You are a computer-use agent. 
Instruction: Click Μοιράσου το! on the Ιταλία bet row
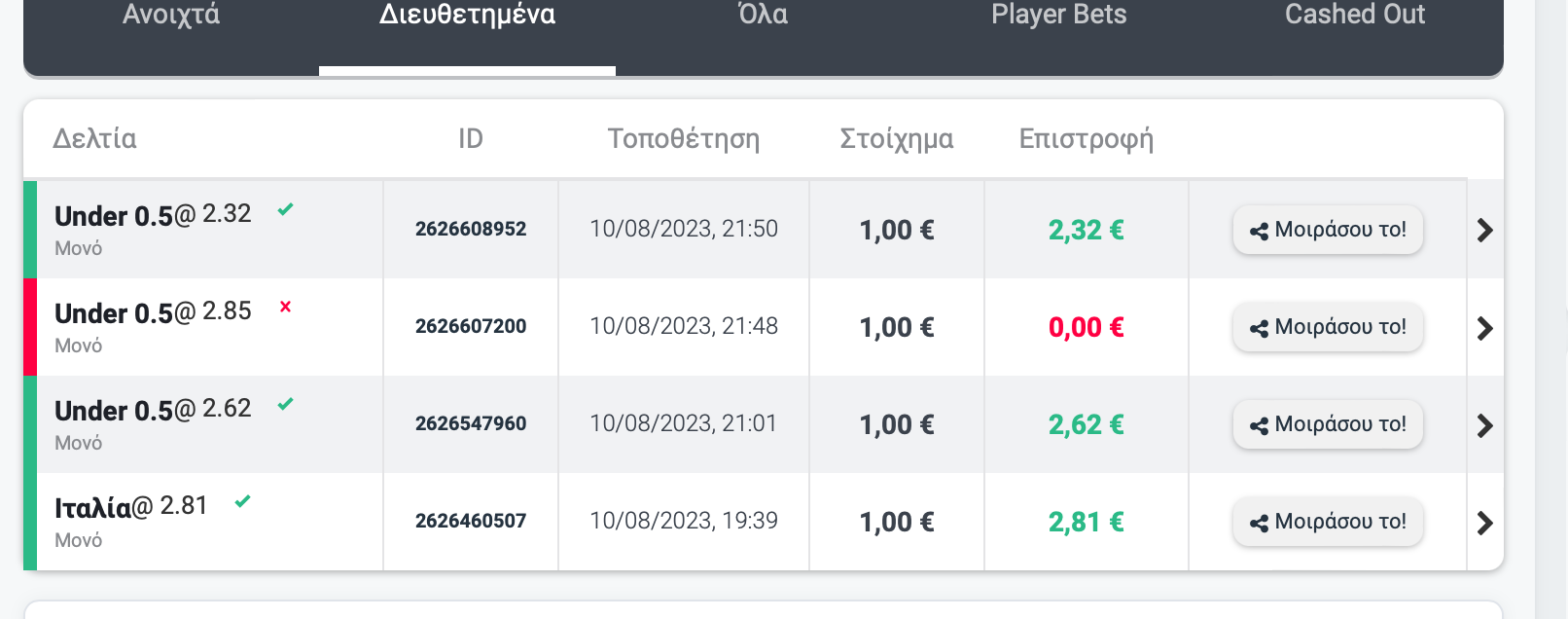[x=1328, y=522]
